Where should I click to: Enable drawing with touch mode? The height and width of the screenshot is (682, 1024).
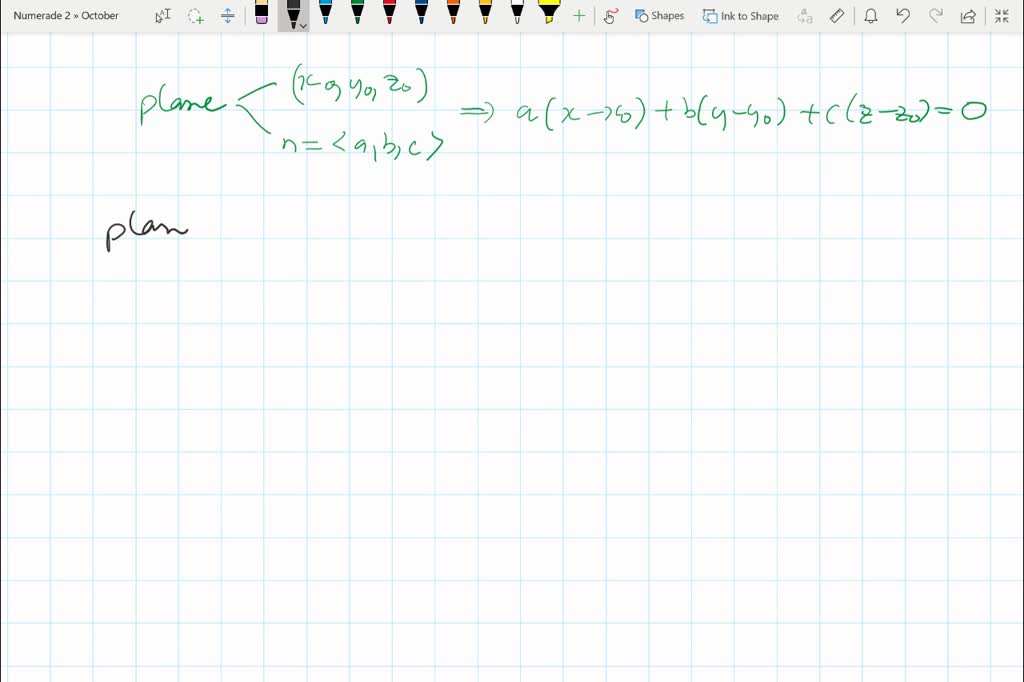609,16
